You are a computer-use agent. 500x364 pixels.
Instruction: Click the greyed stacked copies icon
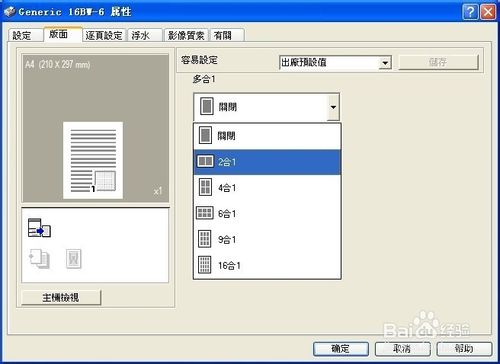coord(40,258)
